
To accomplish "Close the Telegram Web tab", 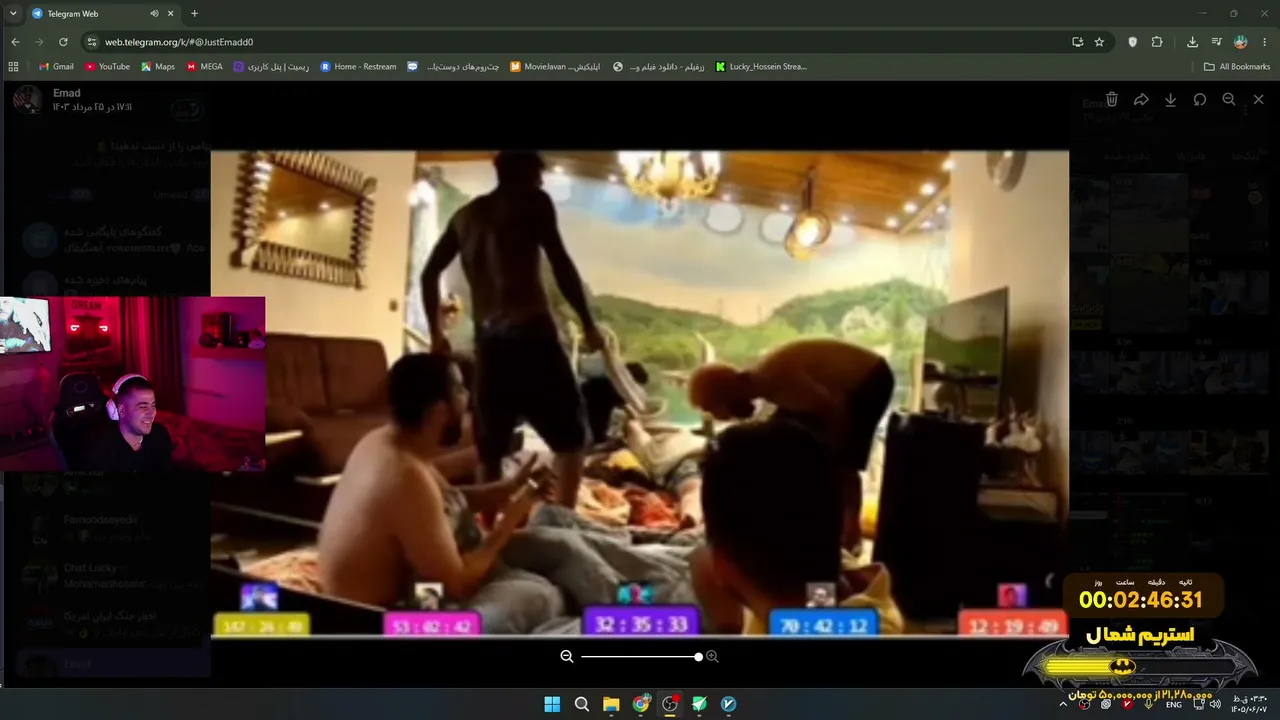I will (170, 14).
